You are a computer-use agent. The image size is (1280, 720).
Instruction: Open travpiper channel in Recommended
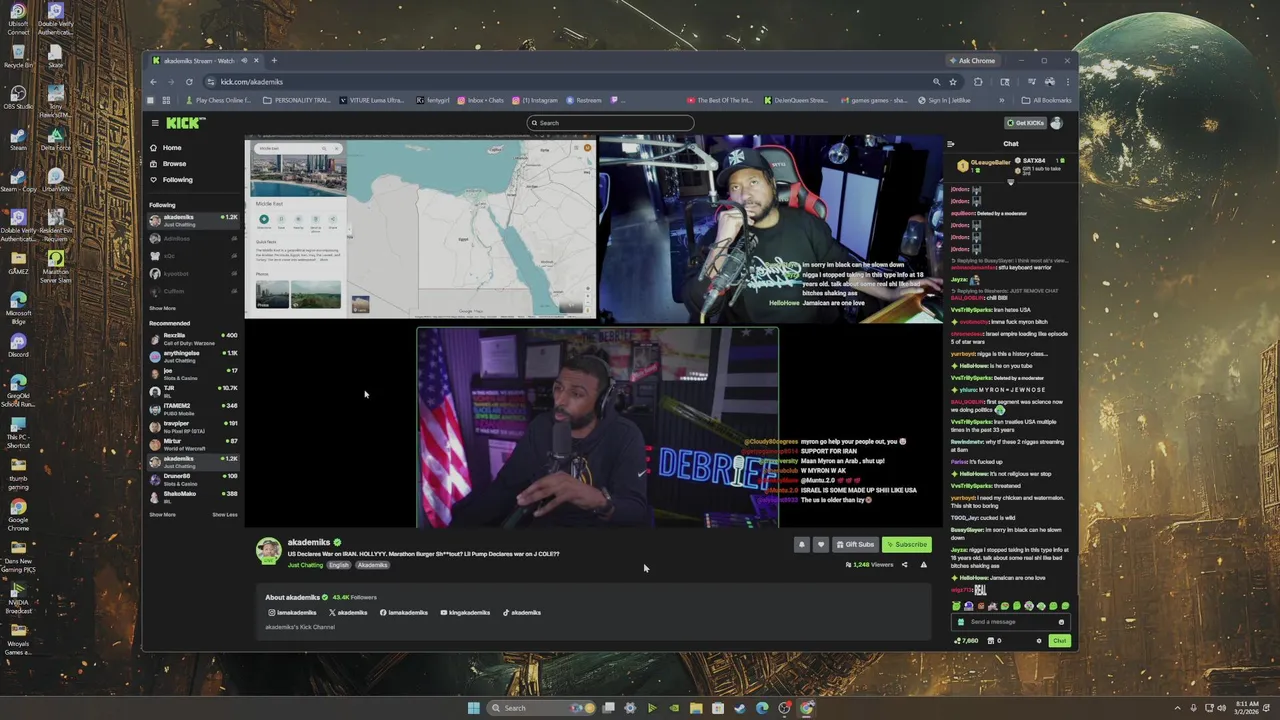[x=194, y=425]
